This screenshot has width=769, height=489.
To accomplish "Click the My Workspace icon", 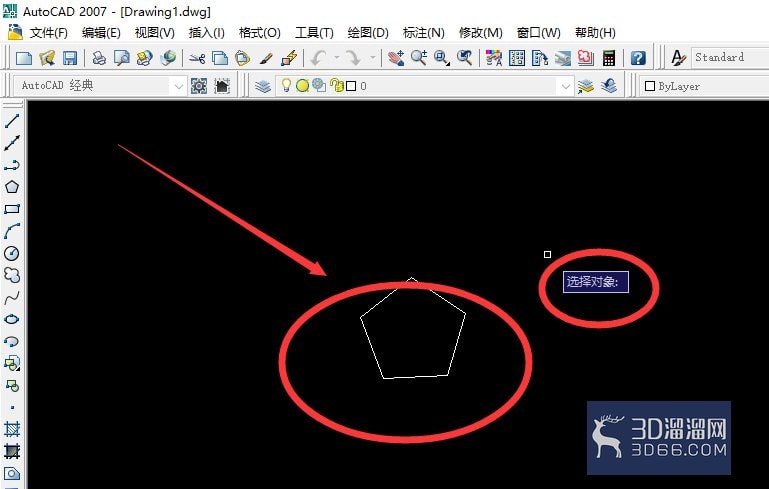I will (x=222, y=86).
